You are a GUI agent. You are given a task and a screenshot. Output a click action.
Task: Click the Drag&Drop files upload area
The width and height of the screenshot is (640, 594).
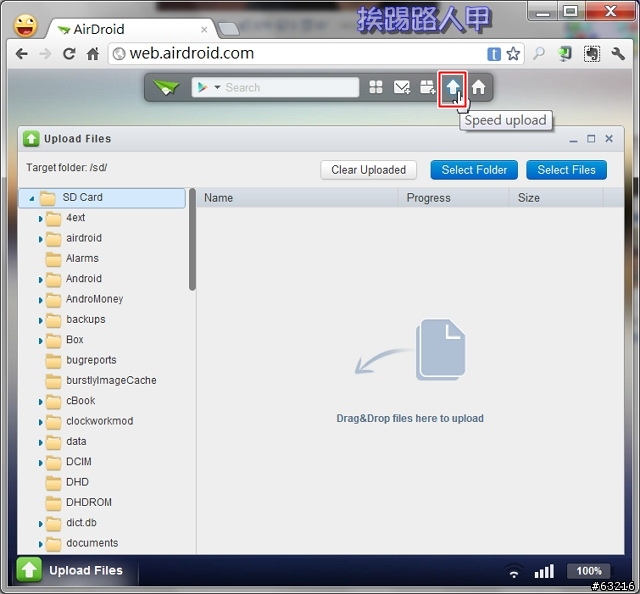tap(410, 380)
